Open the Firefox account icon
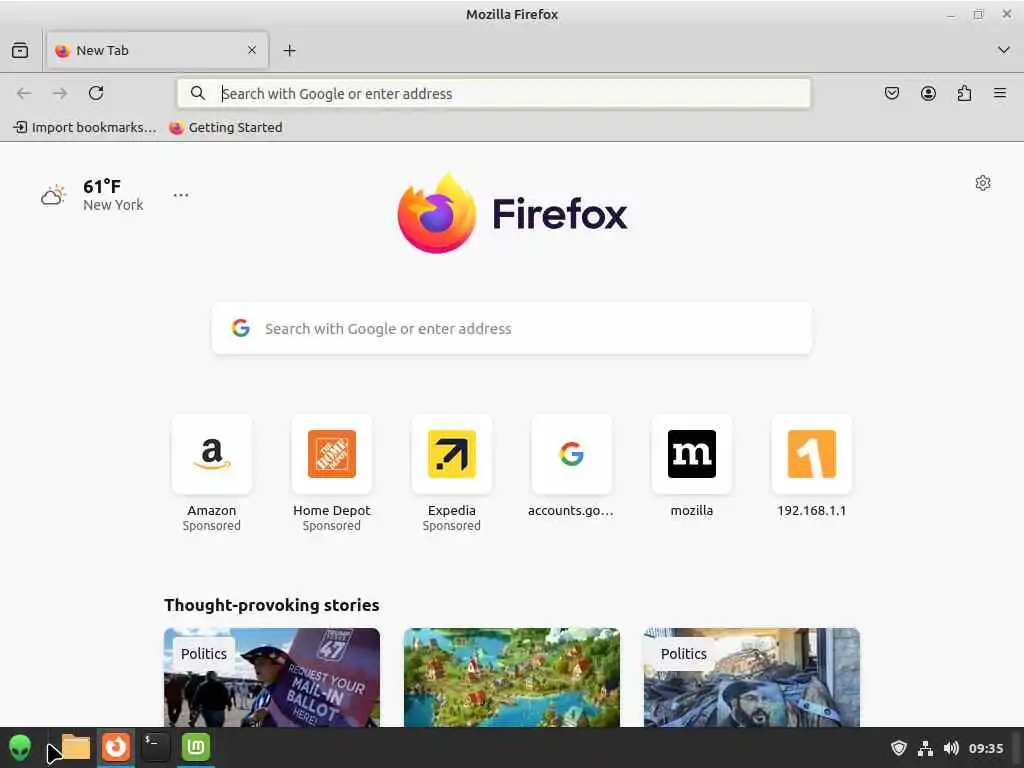This screenshot has width=1024, height=768. click(928, 93)
